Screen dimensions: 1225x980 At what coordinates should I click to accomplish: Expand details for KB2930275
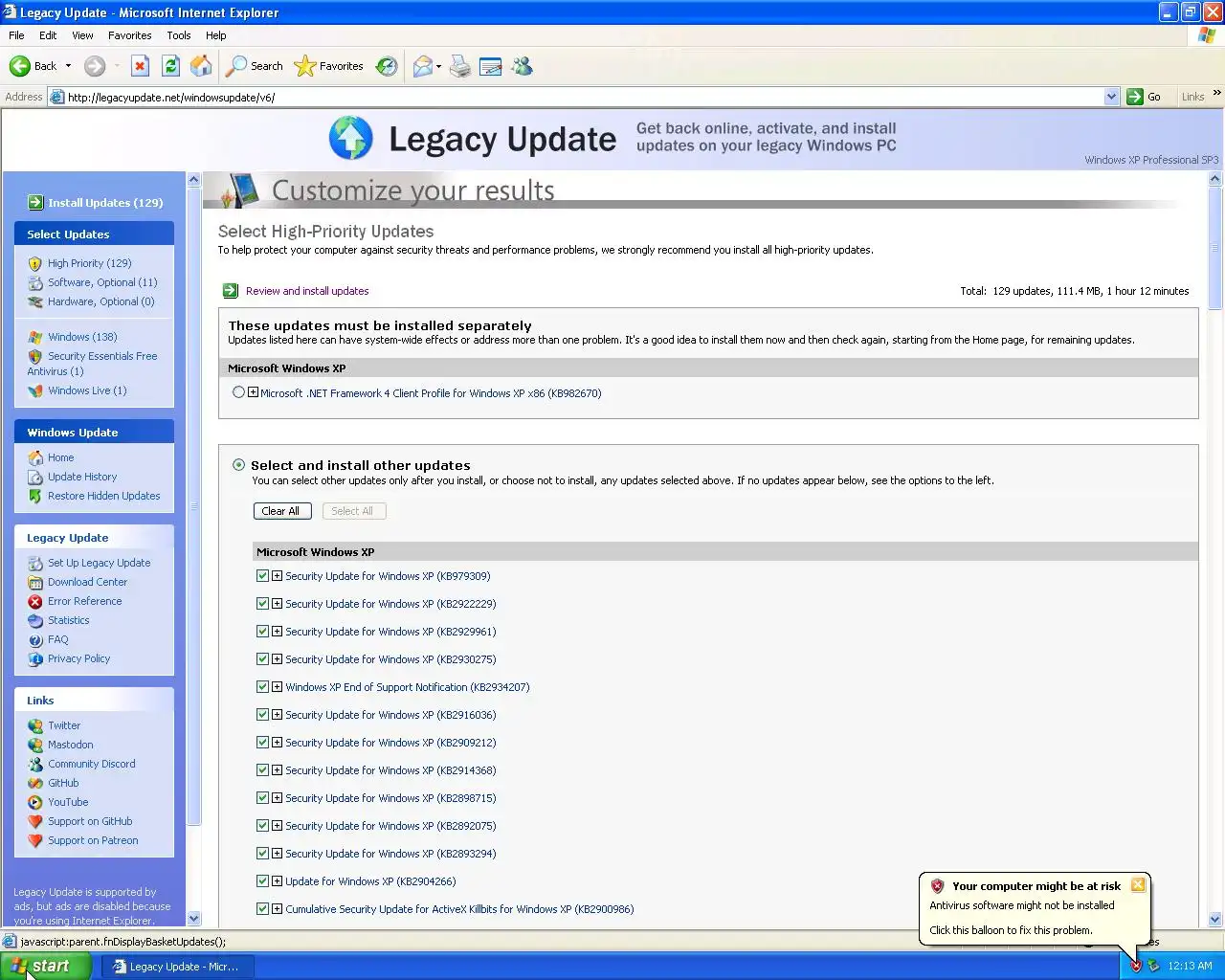(277, 659)
